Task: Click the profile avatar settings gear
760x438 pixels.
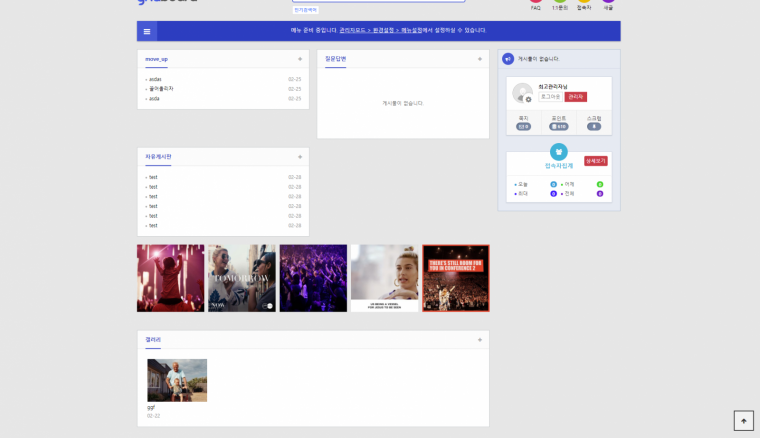Action: [x=528, y=99]
